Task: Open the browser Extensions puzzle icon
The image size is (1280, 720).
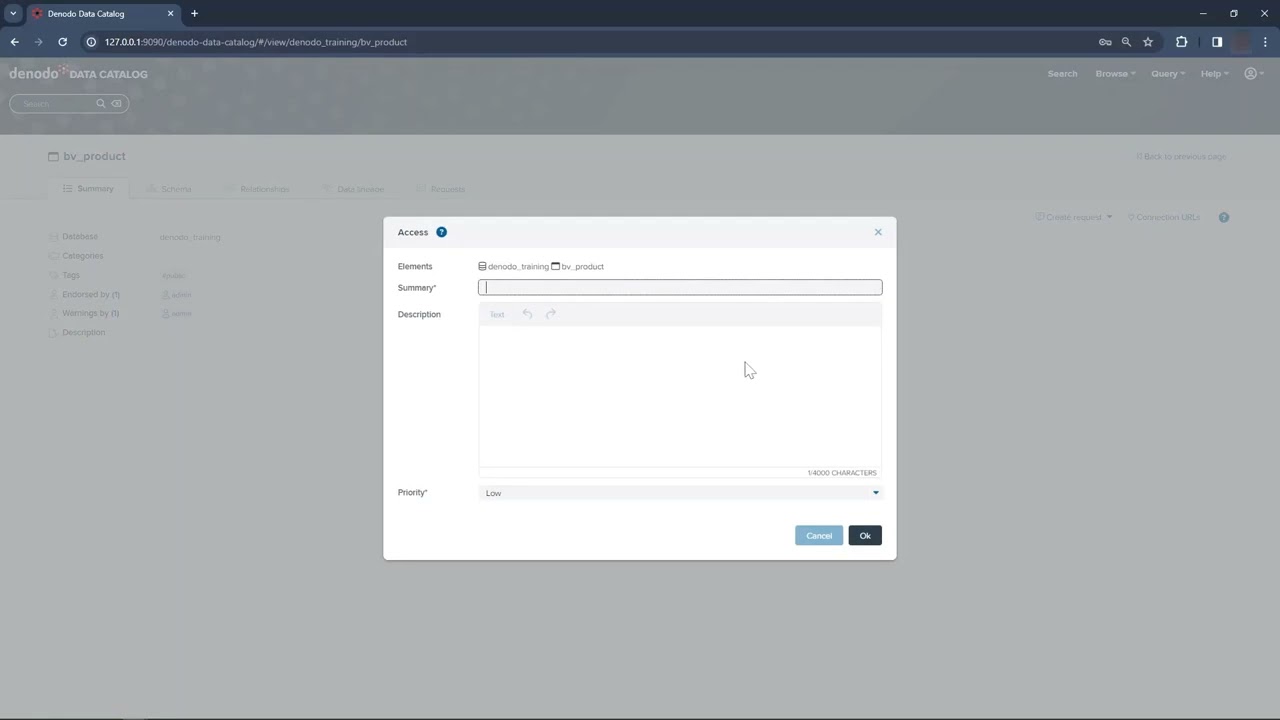Action: 1182,42
